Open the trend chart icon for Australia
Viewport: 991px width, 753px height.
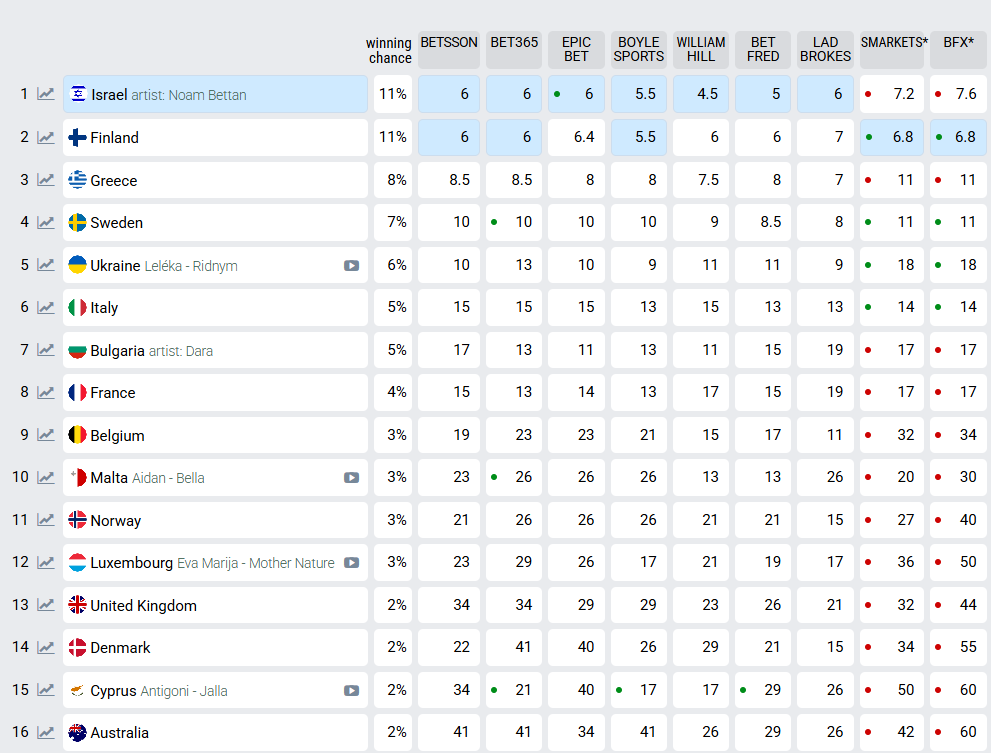46,733
